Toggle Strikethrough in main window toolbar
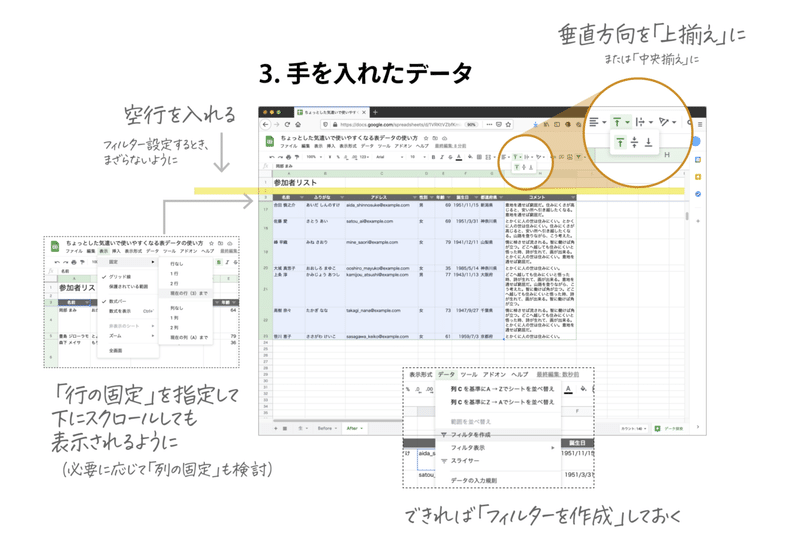The image size is (800, 558). (451, 157)
